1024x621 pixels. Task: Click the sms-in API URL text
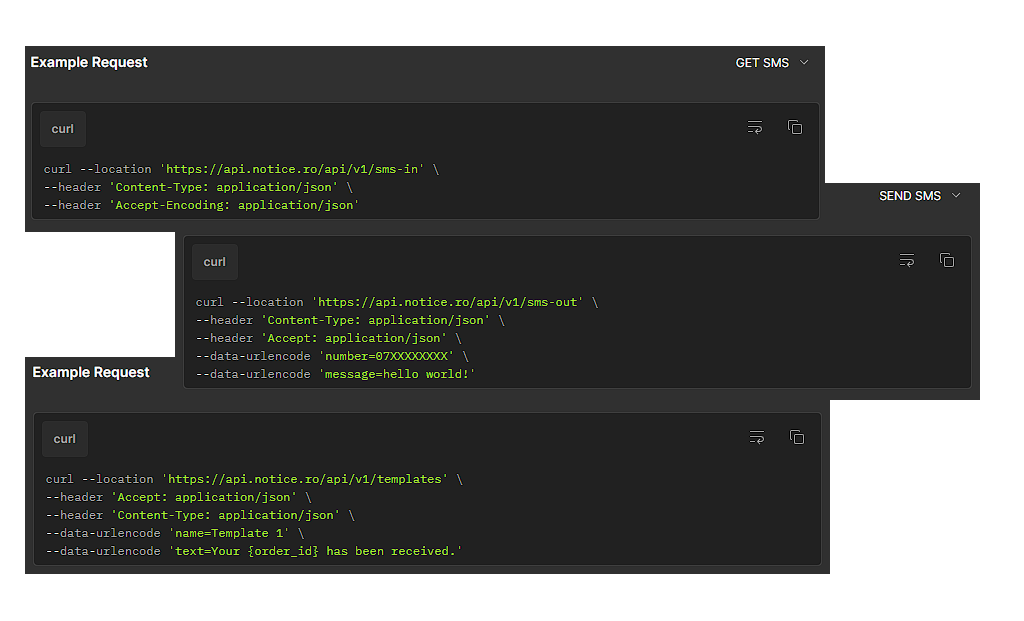tap(292, 169)
